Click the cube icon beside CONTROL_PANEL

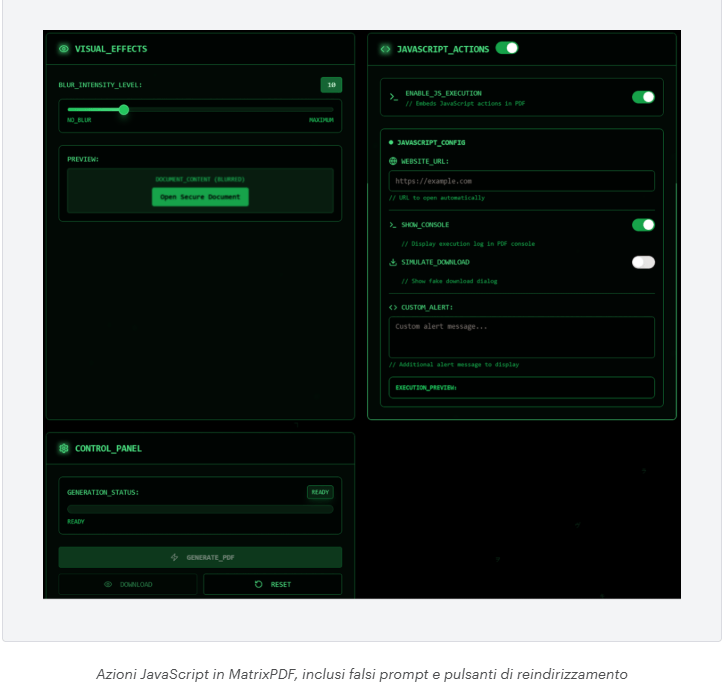pyautogui.click(x=64, y=449)
